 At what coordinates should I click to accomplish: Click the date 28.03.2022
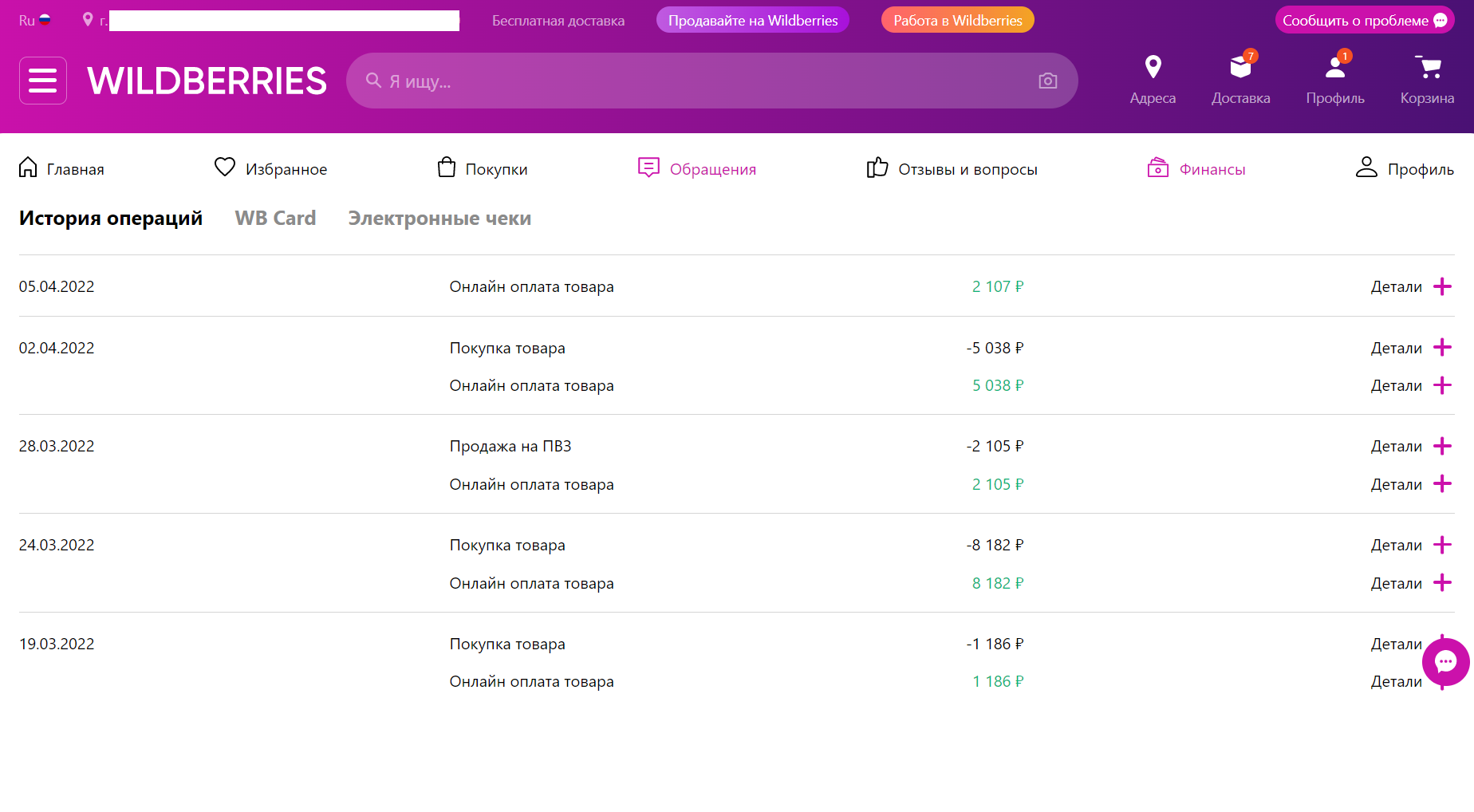(57, 446)
